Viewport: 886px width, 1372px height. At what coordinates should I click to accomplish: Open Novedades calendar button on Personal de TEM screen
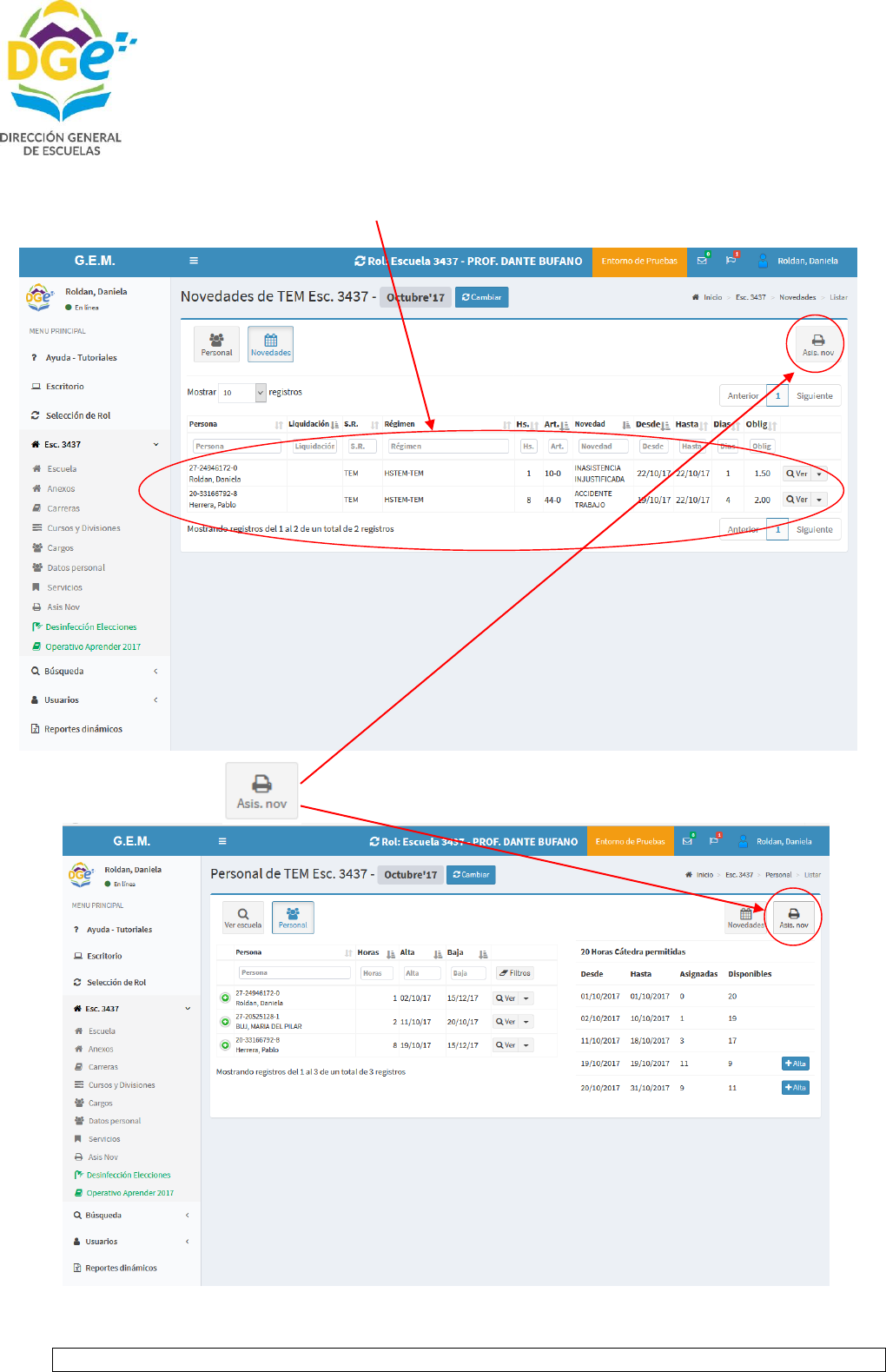coord(745,918)
